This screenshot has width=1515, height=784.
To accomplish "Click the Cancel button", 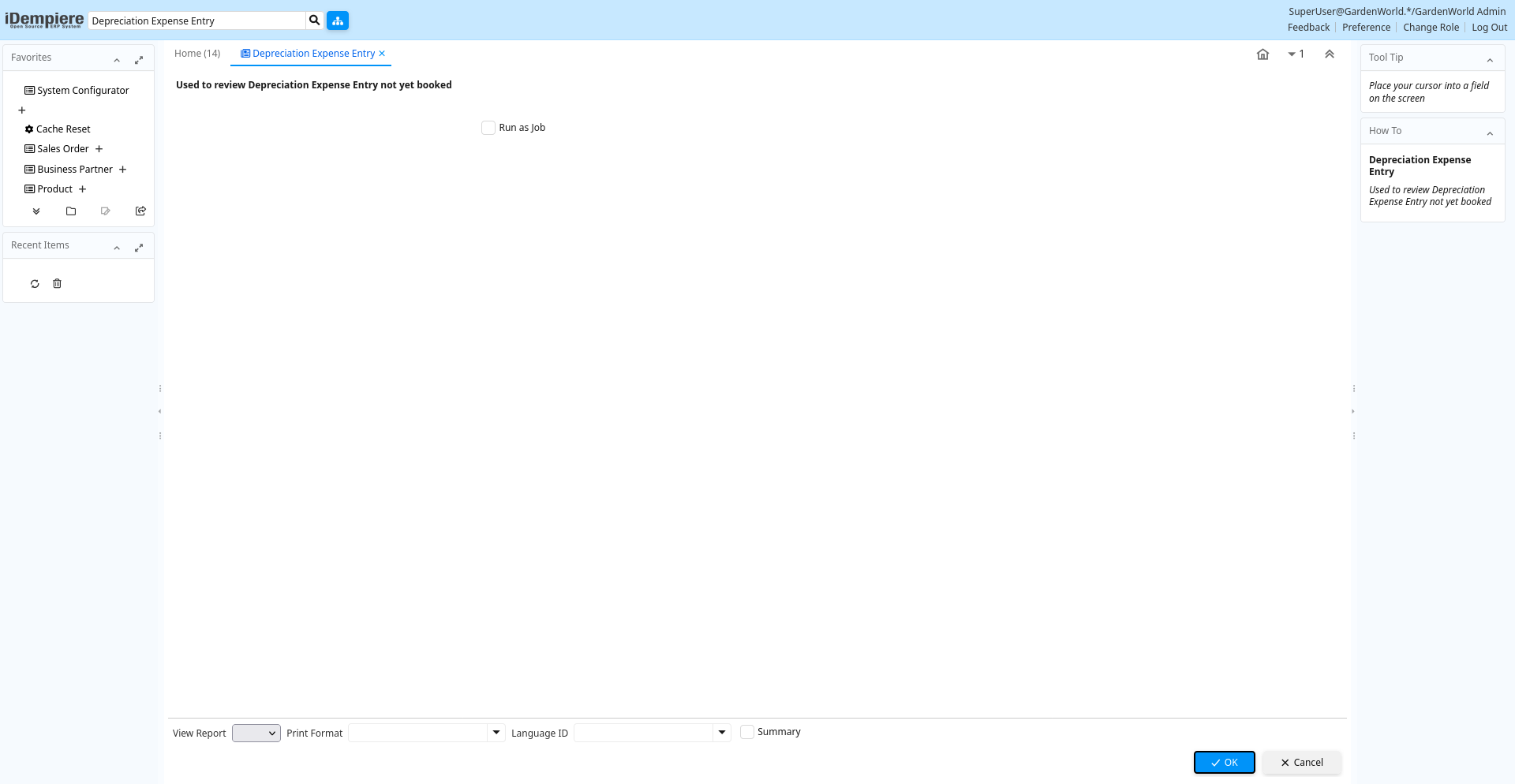I will tap(1302, 763).
